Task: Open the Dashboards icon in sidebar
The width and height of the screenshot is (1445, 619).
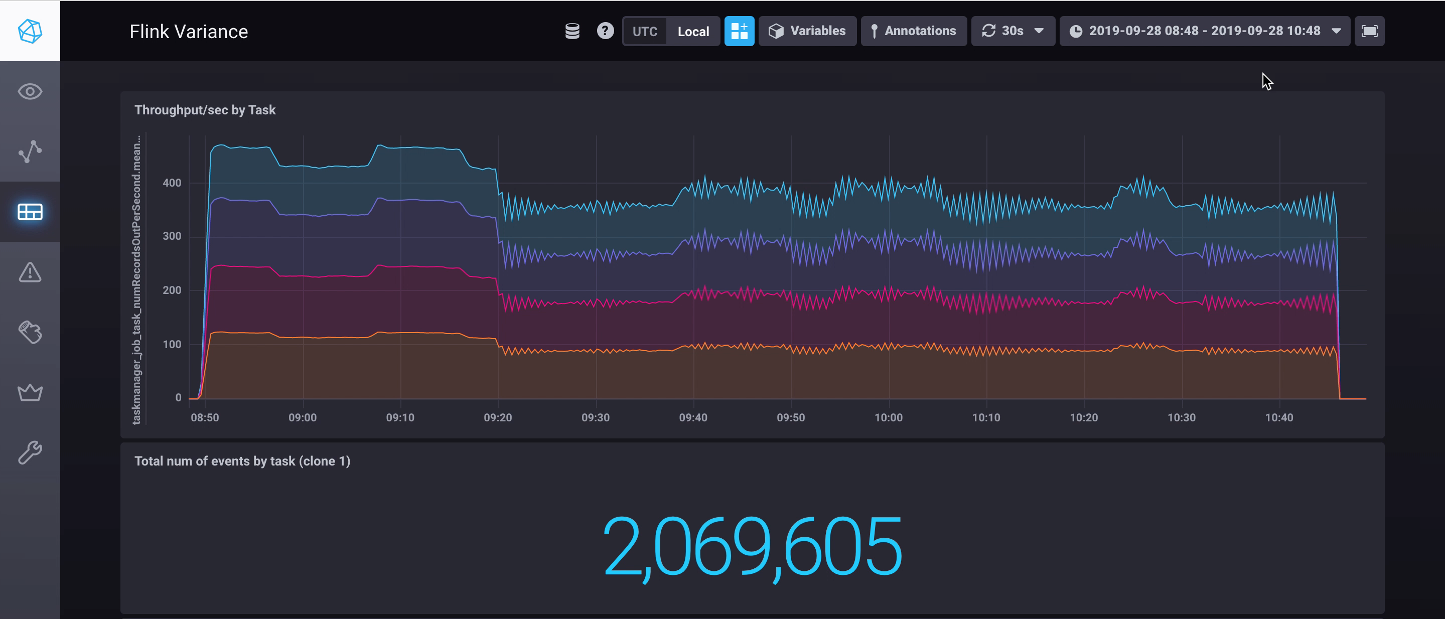Action: tap(30, 212)
